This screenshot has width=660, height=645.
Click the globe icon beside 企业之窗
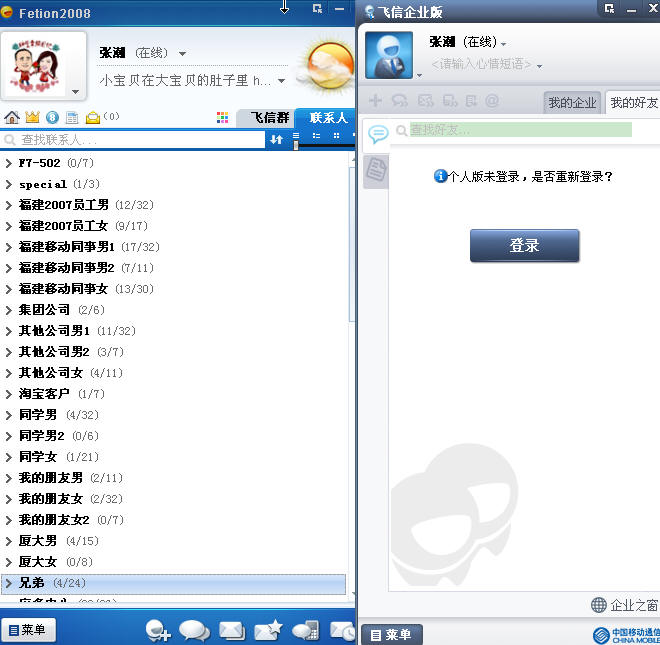click(x=599, y=605)
